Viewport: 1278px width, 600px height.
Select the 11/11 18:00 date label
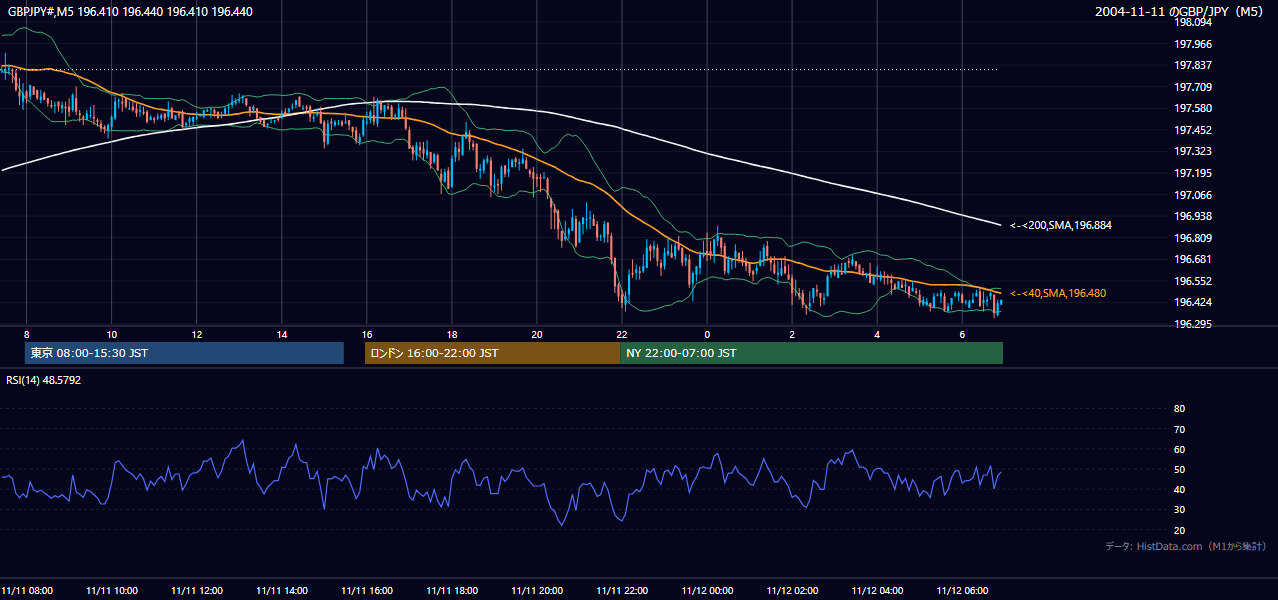pos(452,590)
